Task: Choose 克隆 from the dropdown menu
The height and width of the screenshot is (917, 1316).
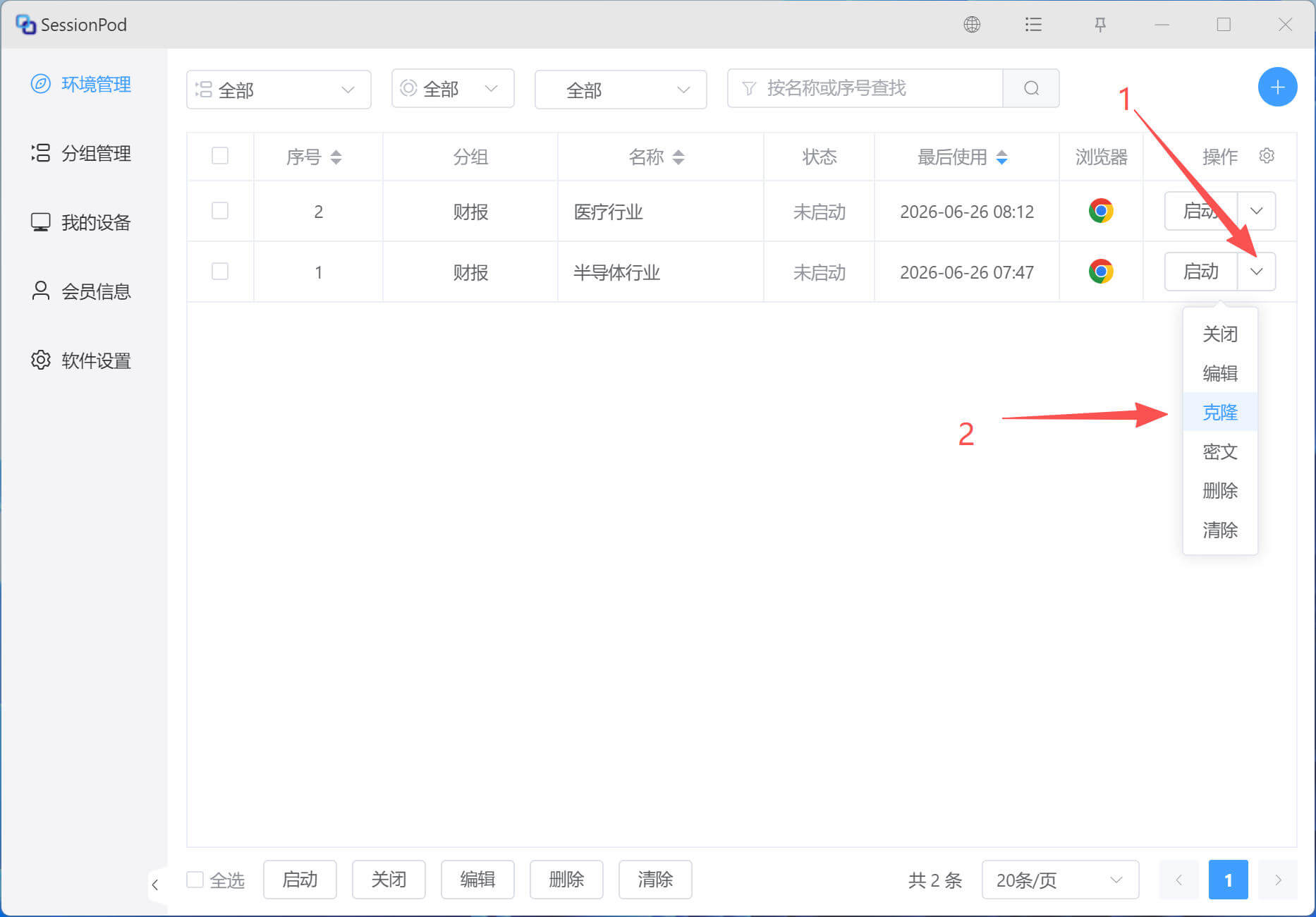Action: [1220, 412]
